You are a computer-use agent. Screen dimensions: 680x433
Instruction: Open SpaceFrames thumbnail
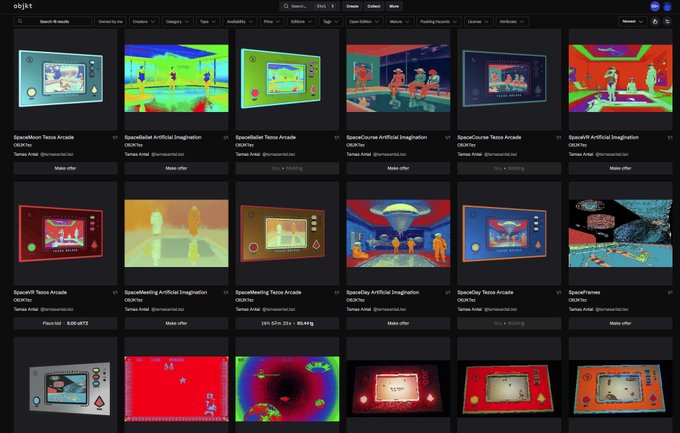[620, 233]
